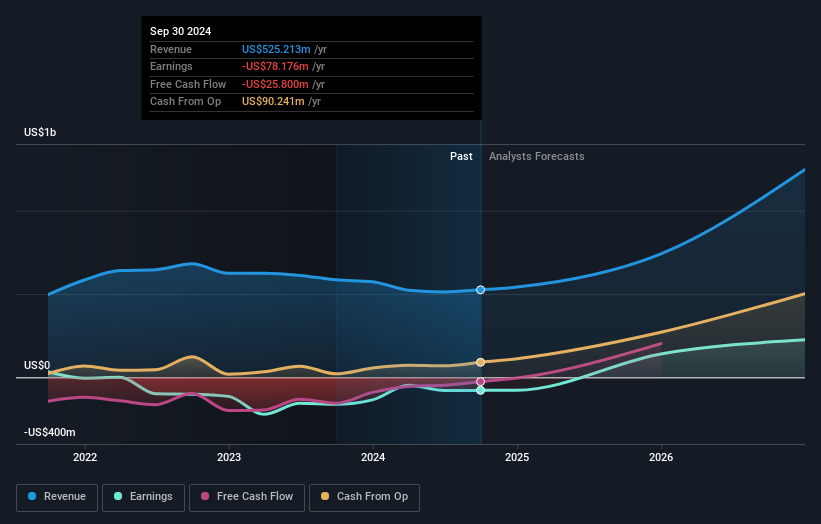Click the US$0 y-axis label
The image size is (821, 524).
(x=37, y=365)
